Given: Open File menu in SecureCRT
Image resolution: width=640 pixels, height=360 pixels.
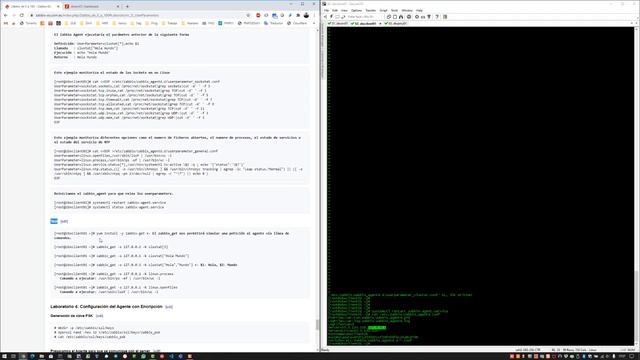Looking at the screenshot, I should click(327, 10).
